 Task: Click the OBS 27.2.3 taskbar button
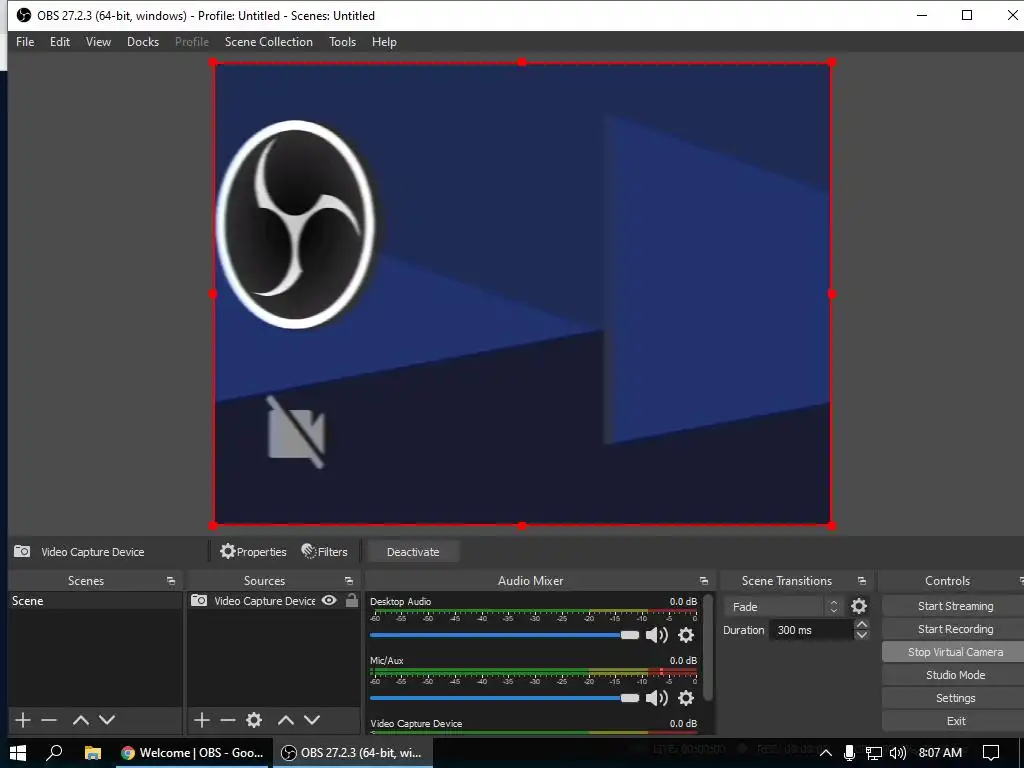tap(353, 753)
